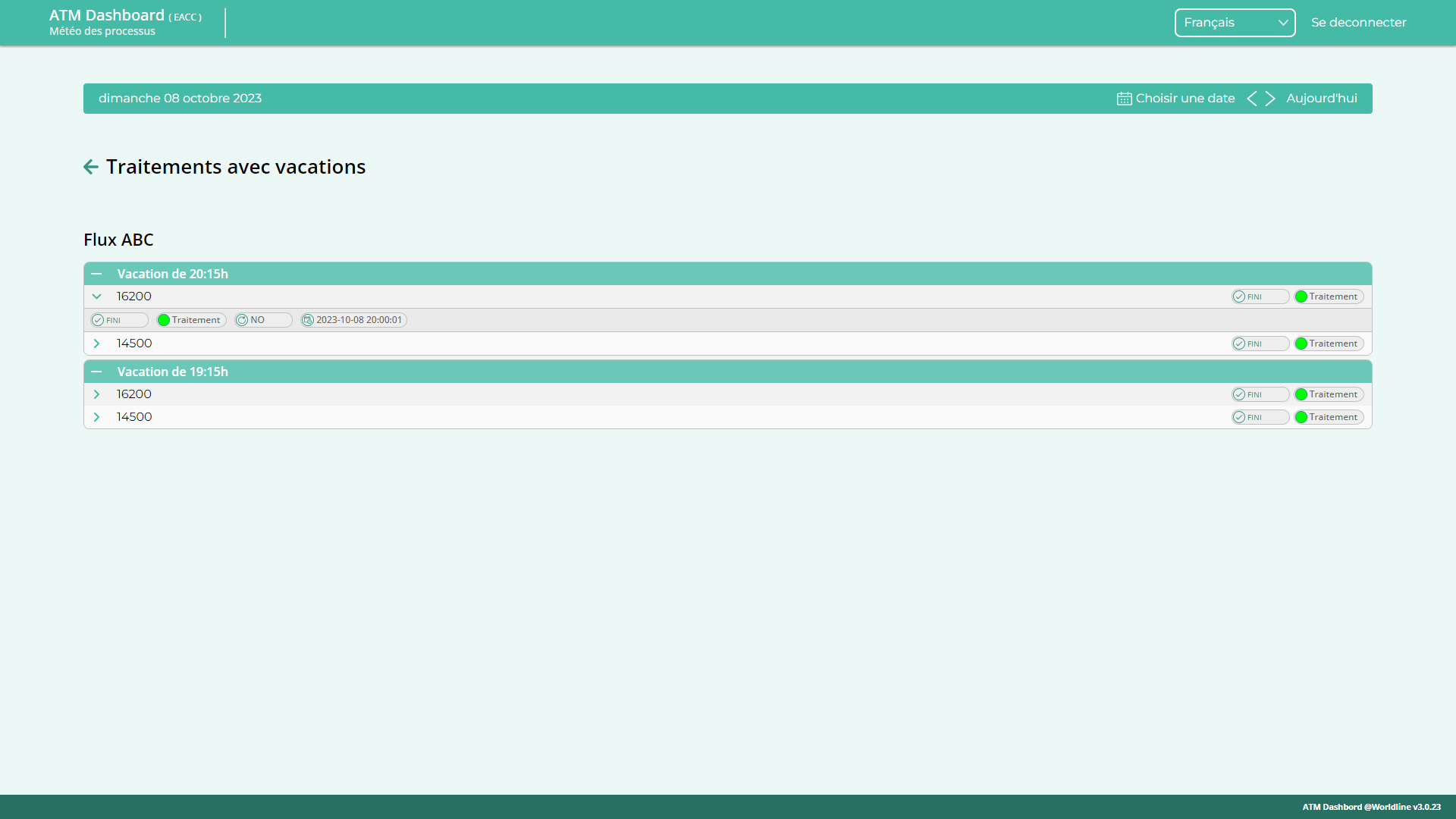Image resolution: width=1456 pixels, height=819 pixels.
Task: Open the Français language dropdown
Action: coord(1235,23)
